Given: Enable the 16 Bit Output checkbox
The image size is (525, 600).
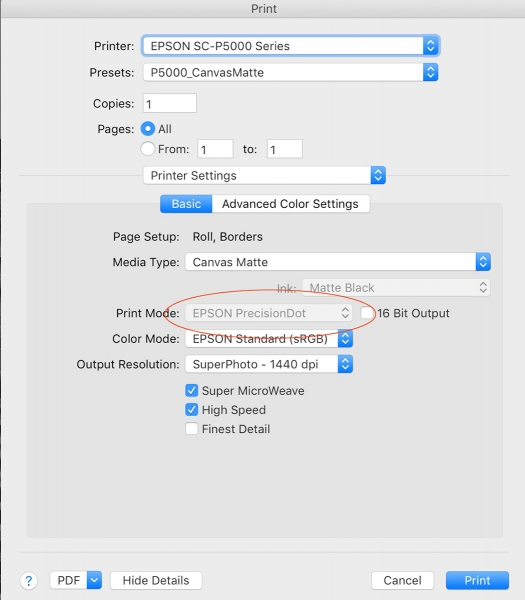Looking at the screenshot, I should pos(367,313).
